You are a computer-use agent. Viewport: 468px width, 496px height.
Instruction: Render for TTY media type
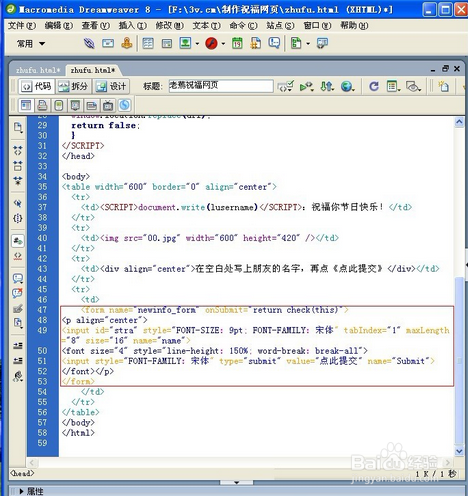coord(91,106)
